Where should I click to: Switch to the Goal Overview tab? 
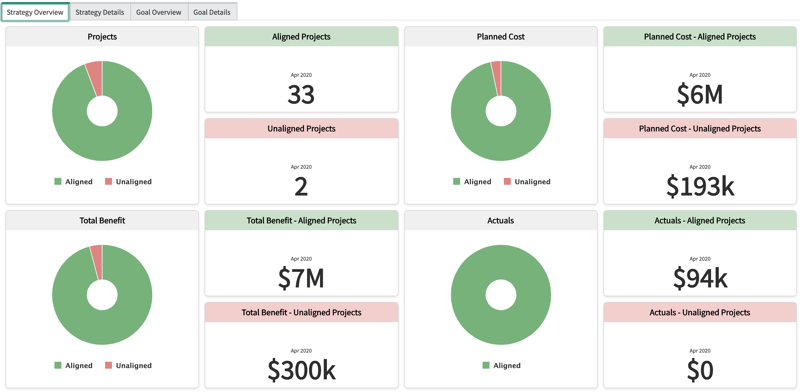coord(159,12)
